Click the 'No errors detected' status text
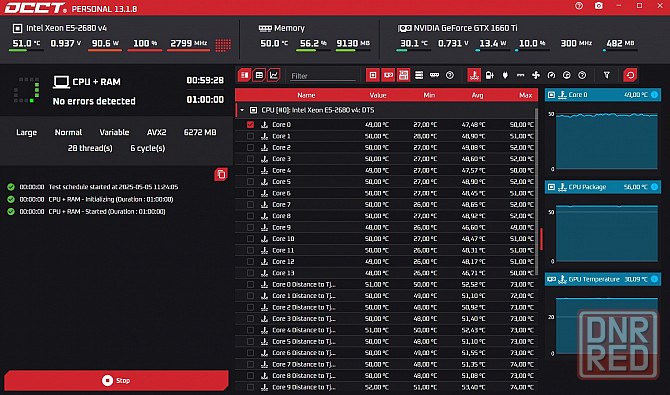 pos(94,101)
